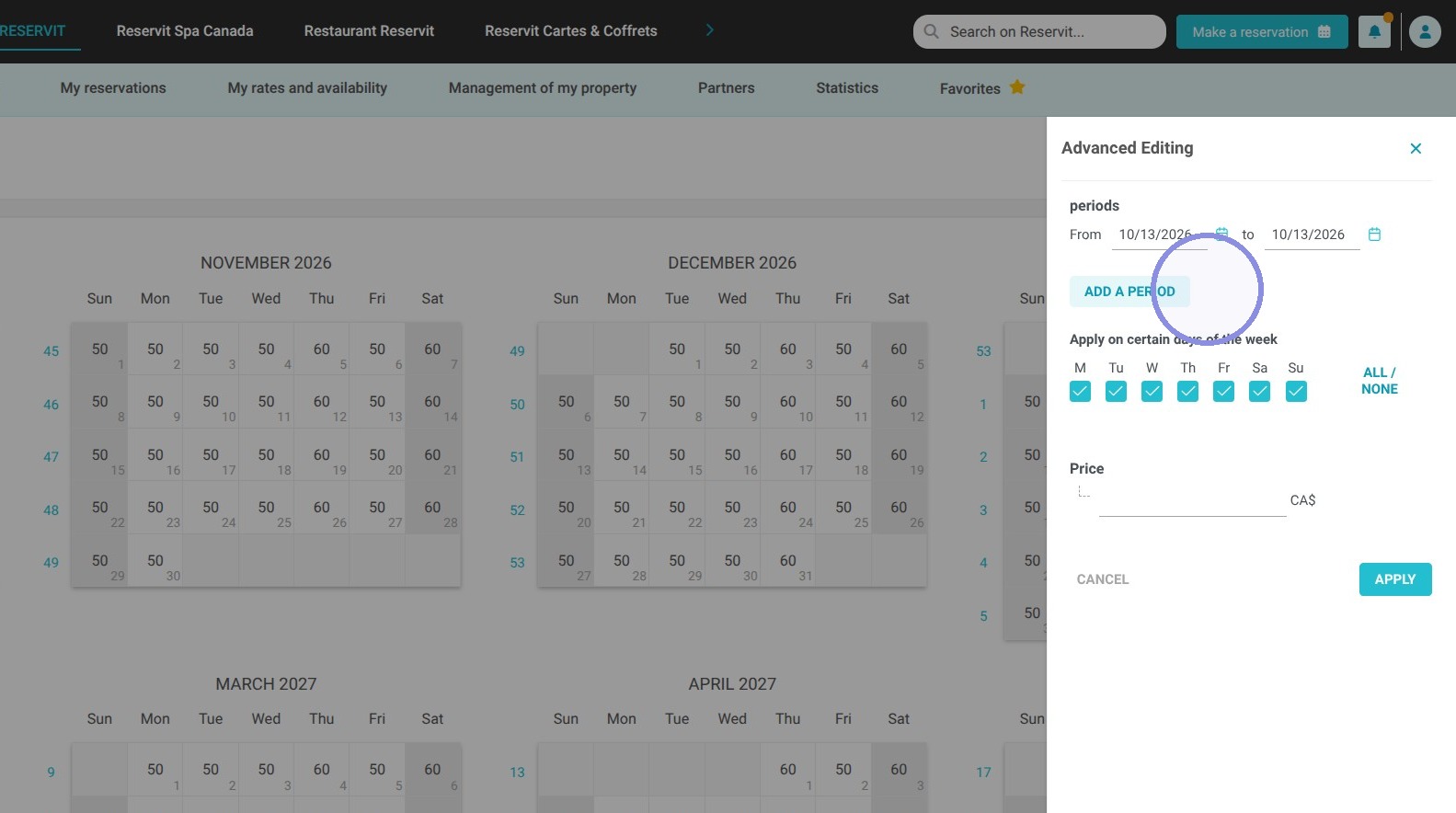The width and height of the screenshot is (1456, 813).
Task: Open Management of my property menu
Action: pos(543,88)
